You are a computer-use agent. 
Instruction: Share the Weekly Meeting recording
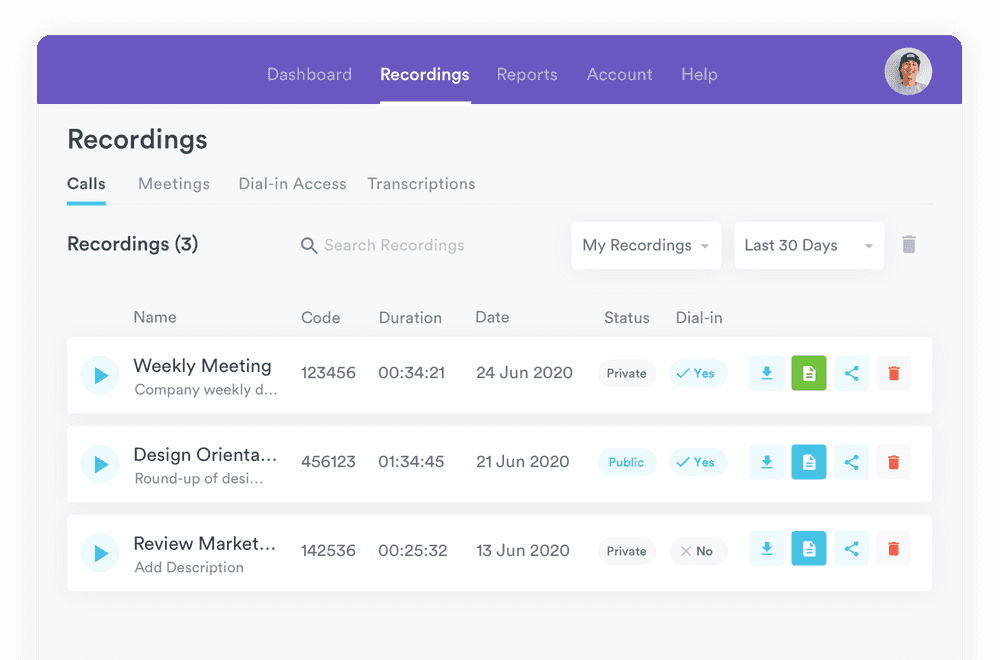click(852, 374)
